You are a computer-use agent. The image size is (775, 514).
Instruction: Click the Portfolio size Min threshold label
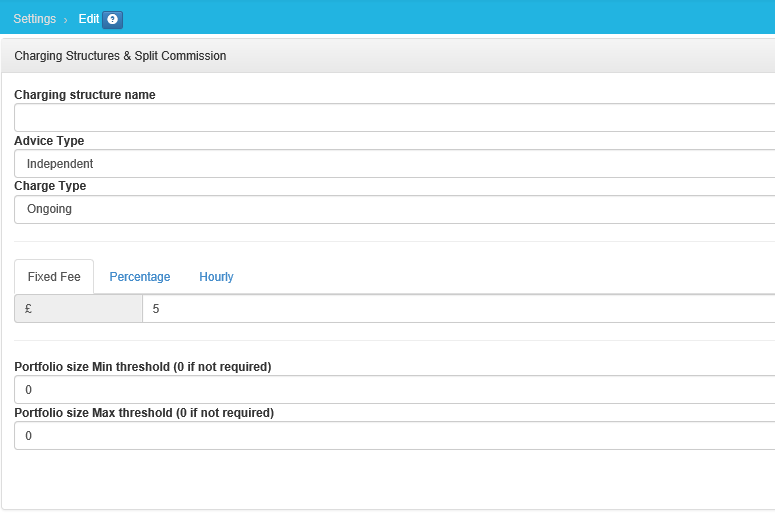(143, 367)
